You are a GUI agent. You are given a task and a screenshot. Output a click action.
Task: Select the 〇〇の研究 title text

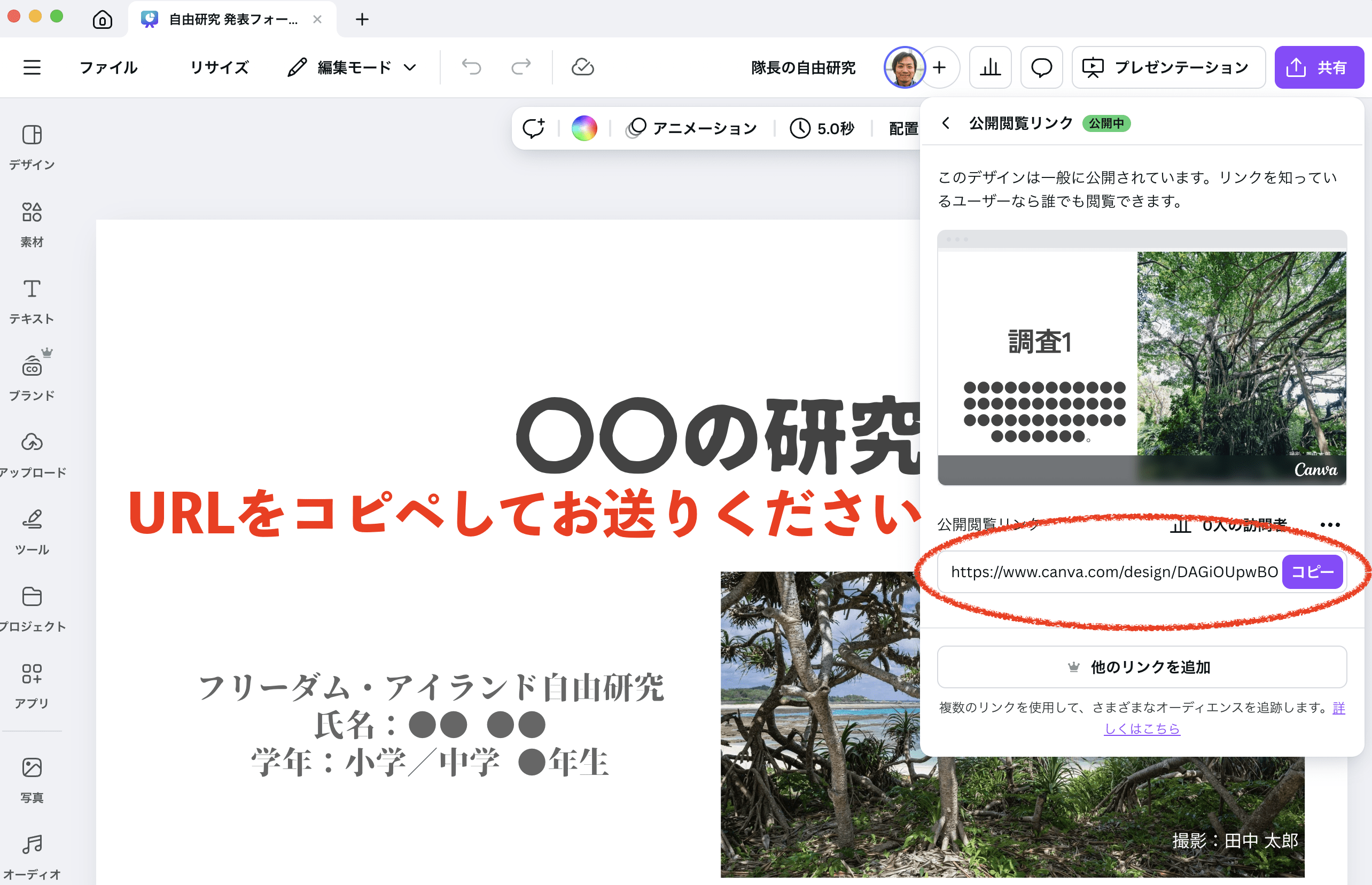coord(718,436)
